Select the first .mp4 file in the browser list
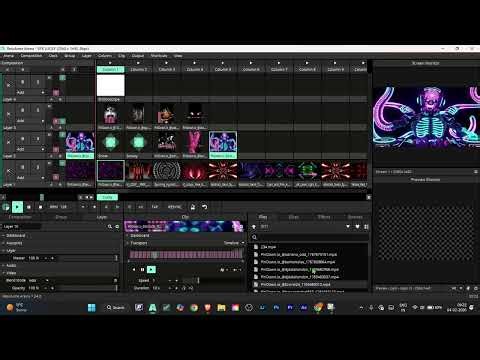 point(309,247)
